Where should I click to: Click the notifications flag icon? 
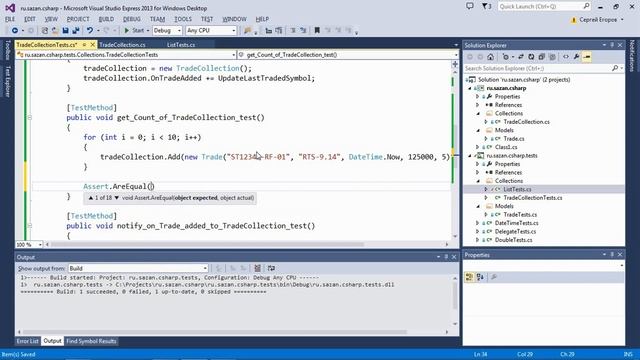click(484, 6)
